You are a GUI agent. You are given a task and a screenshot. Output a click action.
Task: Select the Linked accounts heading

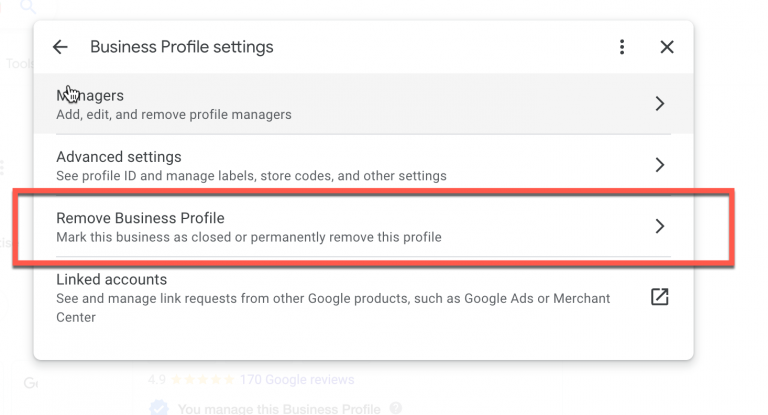[x=111, y=280]
